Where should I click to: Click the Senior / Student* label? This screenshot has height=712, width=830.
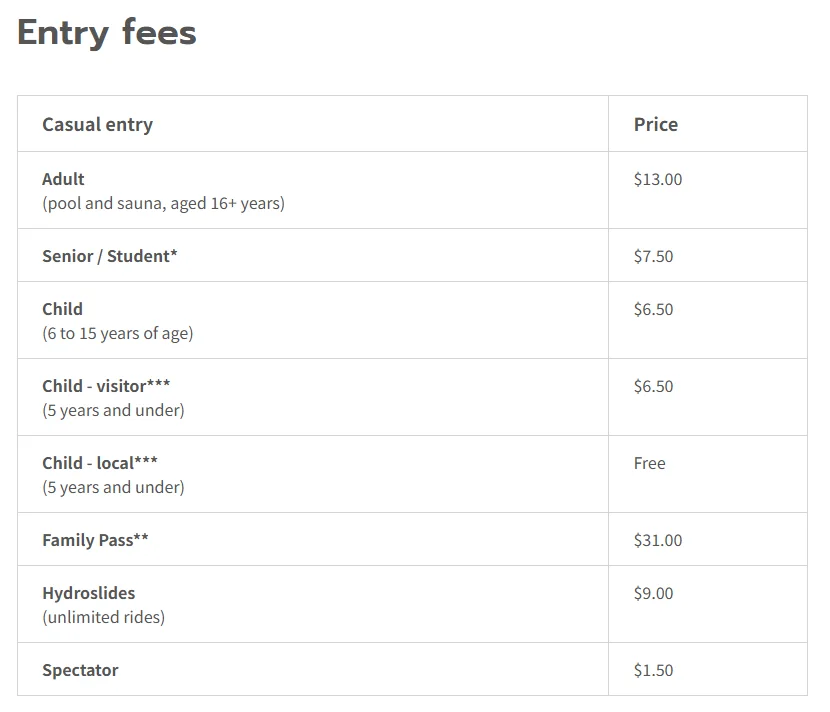pos(110,256)
